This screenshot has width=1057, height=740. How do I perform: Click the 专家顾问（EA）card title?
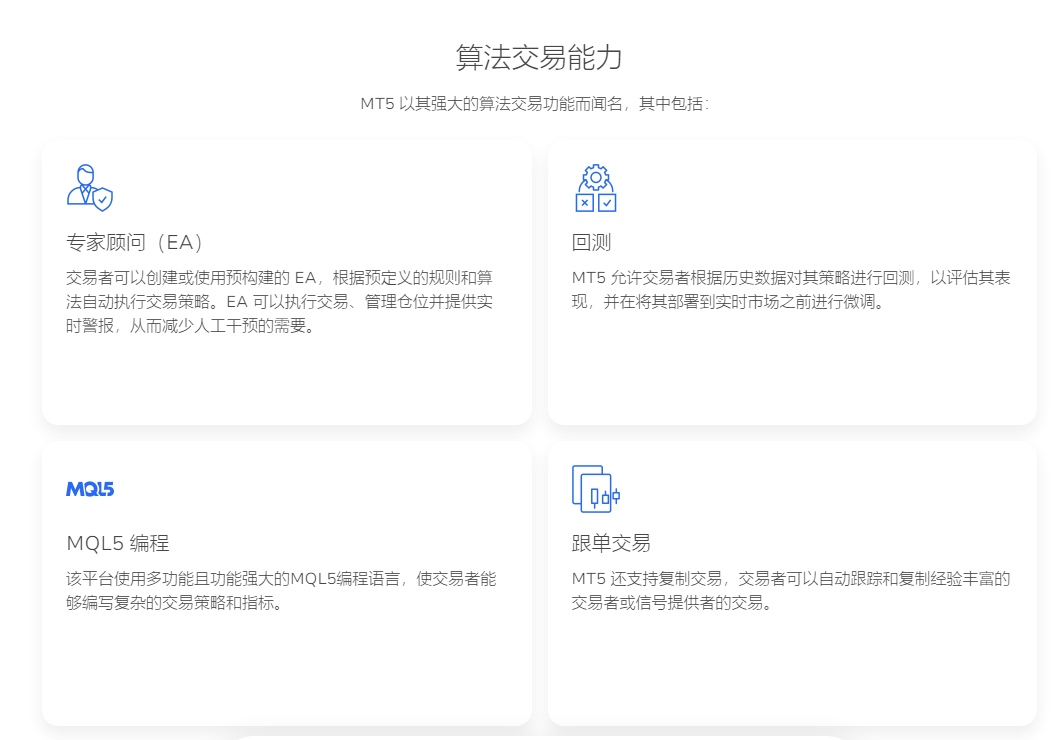134,242
